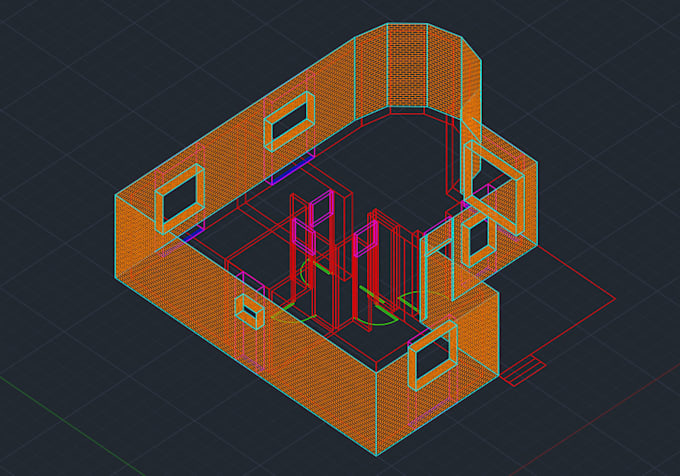Select the window closest to the bay wall section

(289, 121)
